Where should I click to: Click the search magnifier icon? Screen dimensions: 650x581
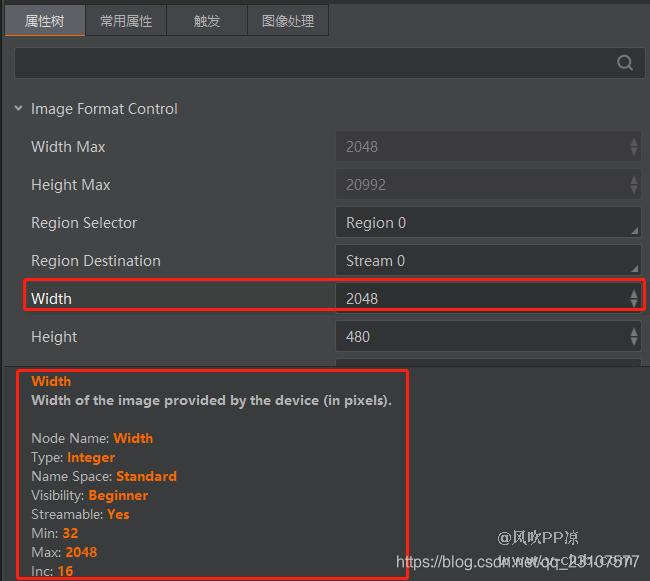pos(625,63)
